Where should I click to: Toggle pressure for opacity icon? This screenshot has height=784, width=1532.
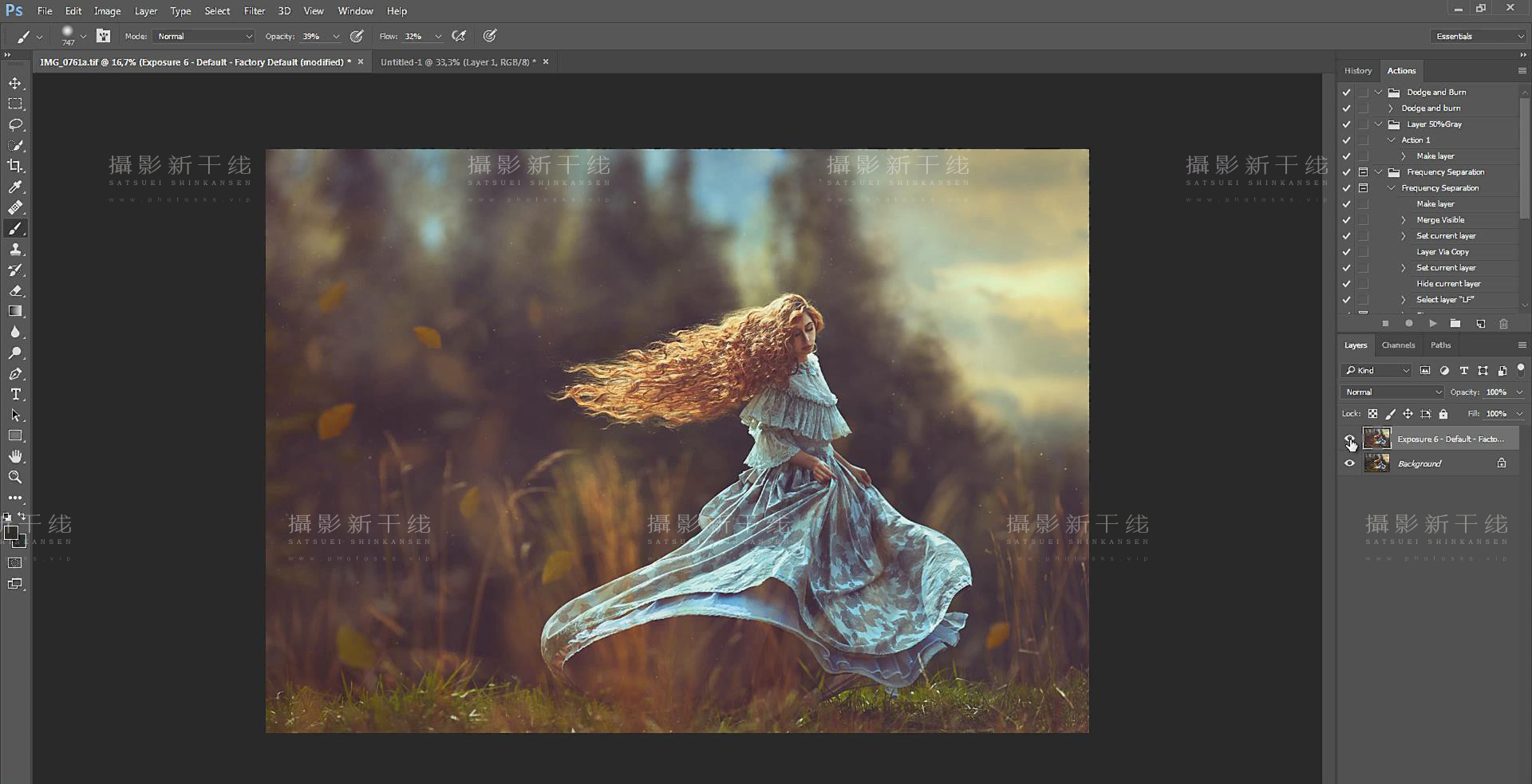(x=357, y=36)
